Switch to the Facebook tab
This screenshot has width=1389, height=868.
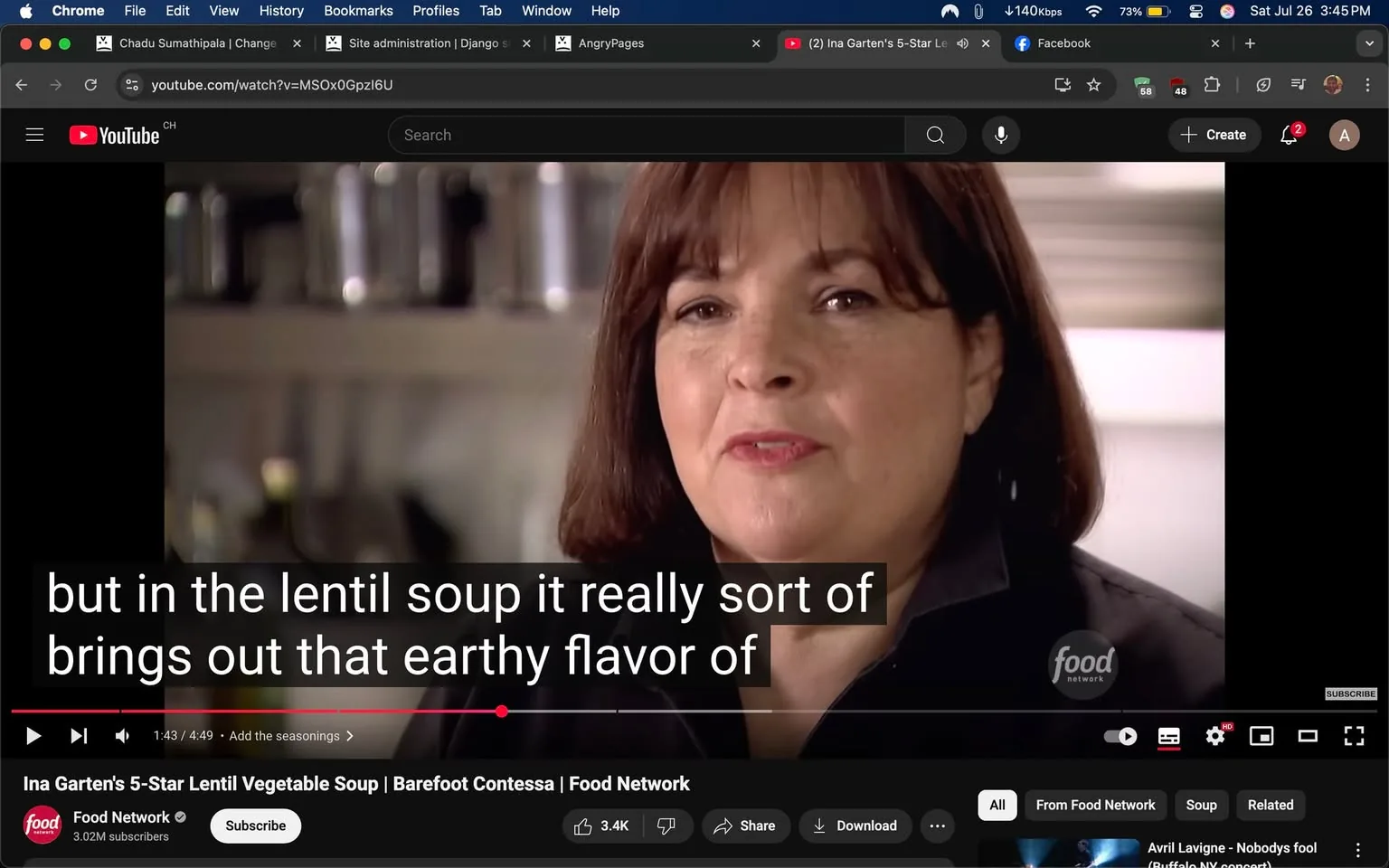click(x=1063, y=42)
